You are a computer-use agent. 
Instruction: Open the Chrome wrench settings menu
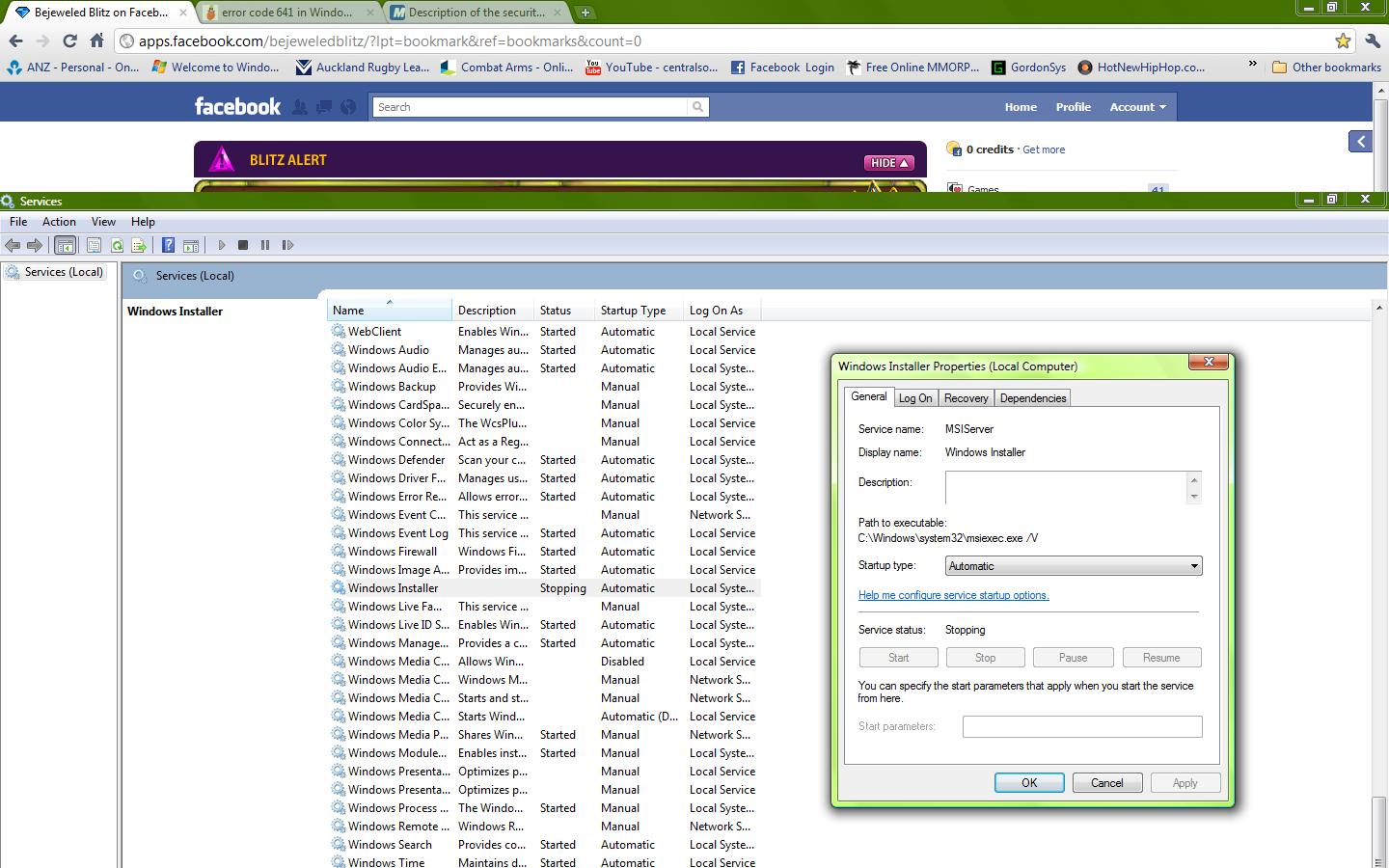coord(1373,41)
